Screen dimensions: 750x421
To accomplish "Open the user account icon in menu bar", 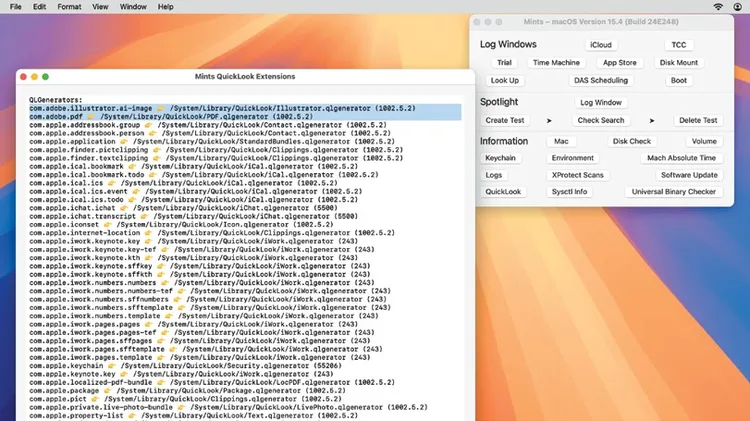I will (x=738, y=7).
